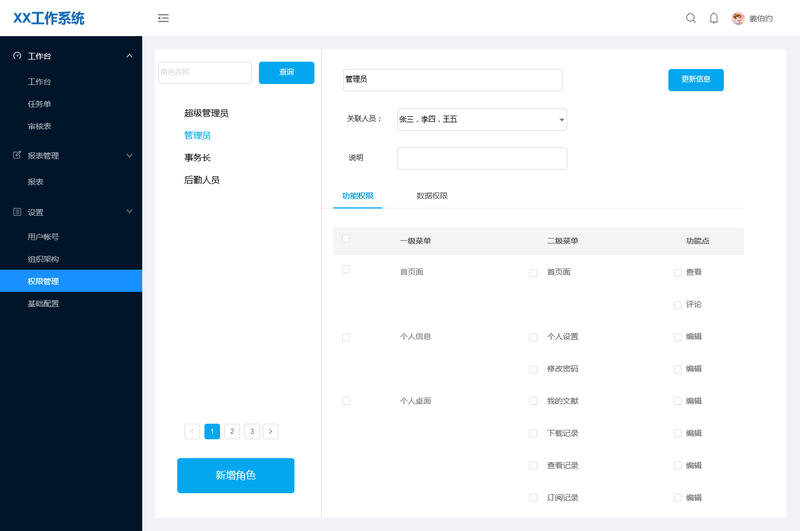Check the 查看记录 checkbox
The width and height of the screenshot is (800, 531).
(x=533, y=465)
